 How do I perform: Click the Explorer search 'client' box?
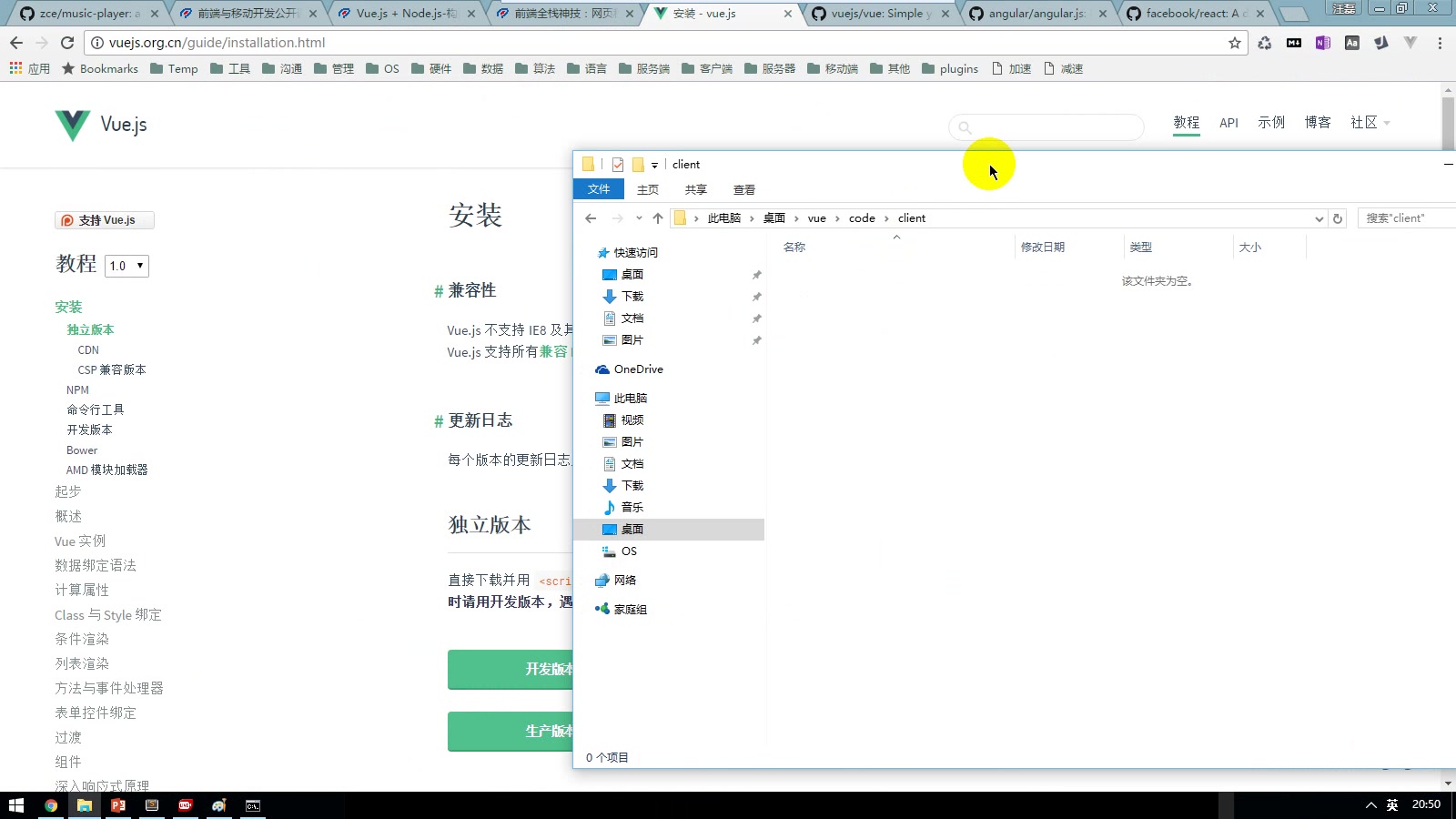pos(1407,218)
